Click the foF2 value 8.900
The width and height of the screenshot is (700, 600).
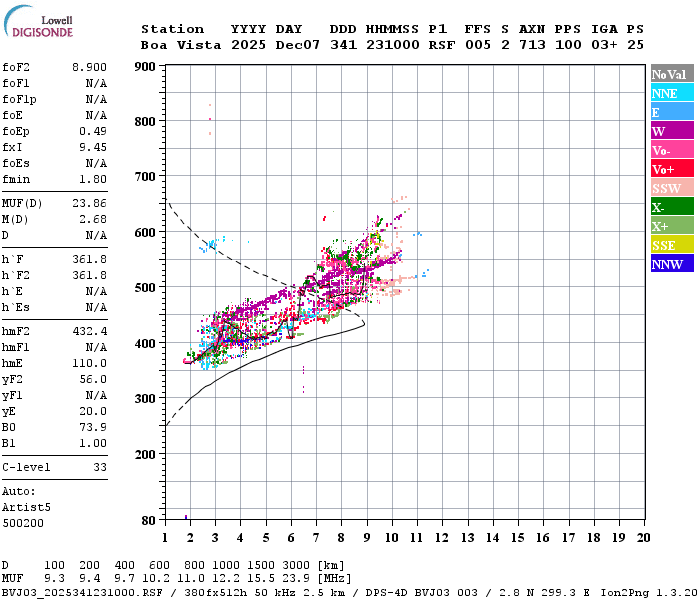(89, 67)
